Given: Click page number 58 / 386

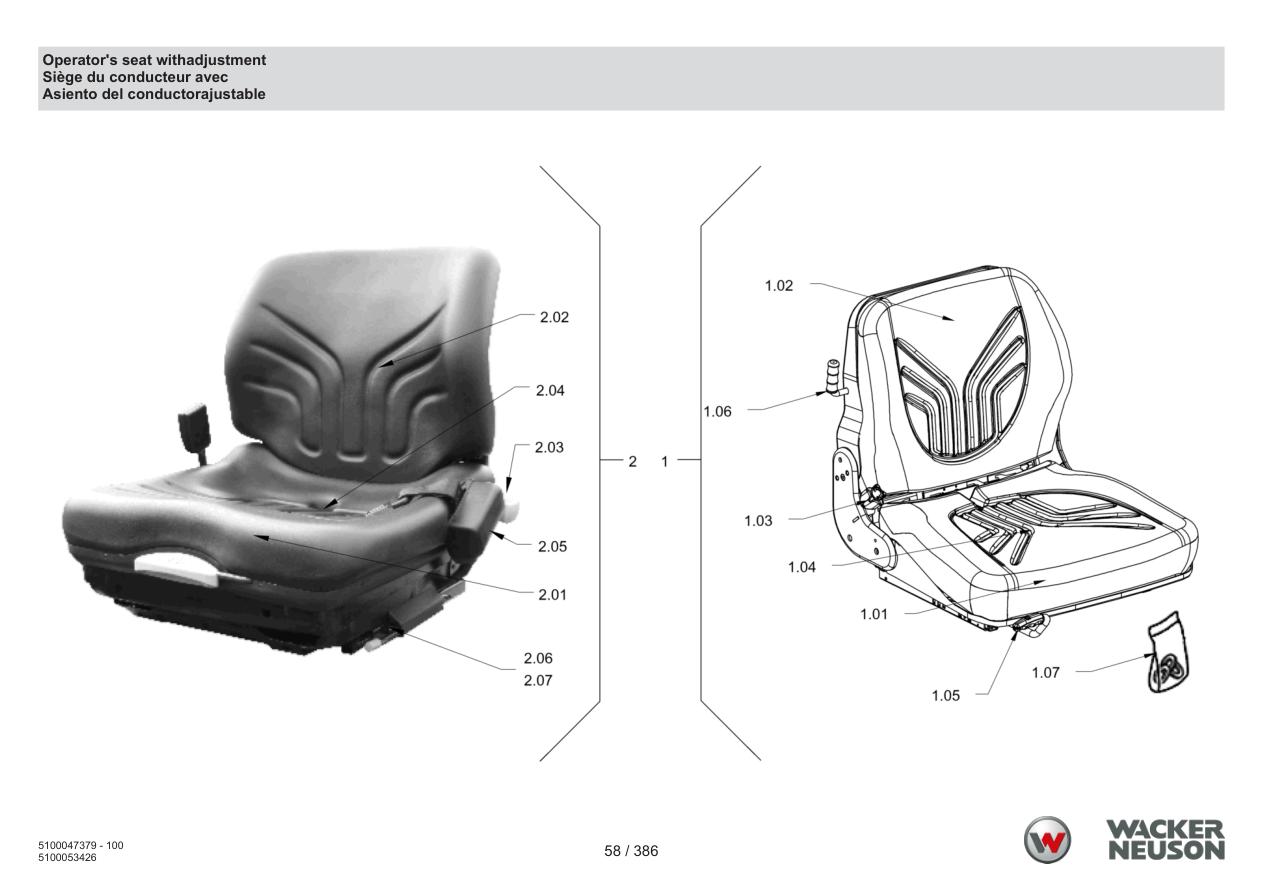Looking at the screenshot, I should click(x=631, y=852).
